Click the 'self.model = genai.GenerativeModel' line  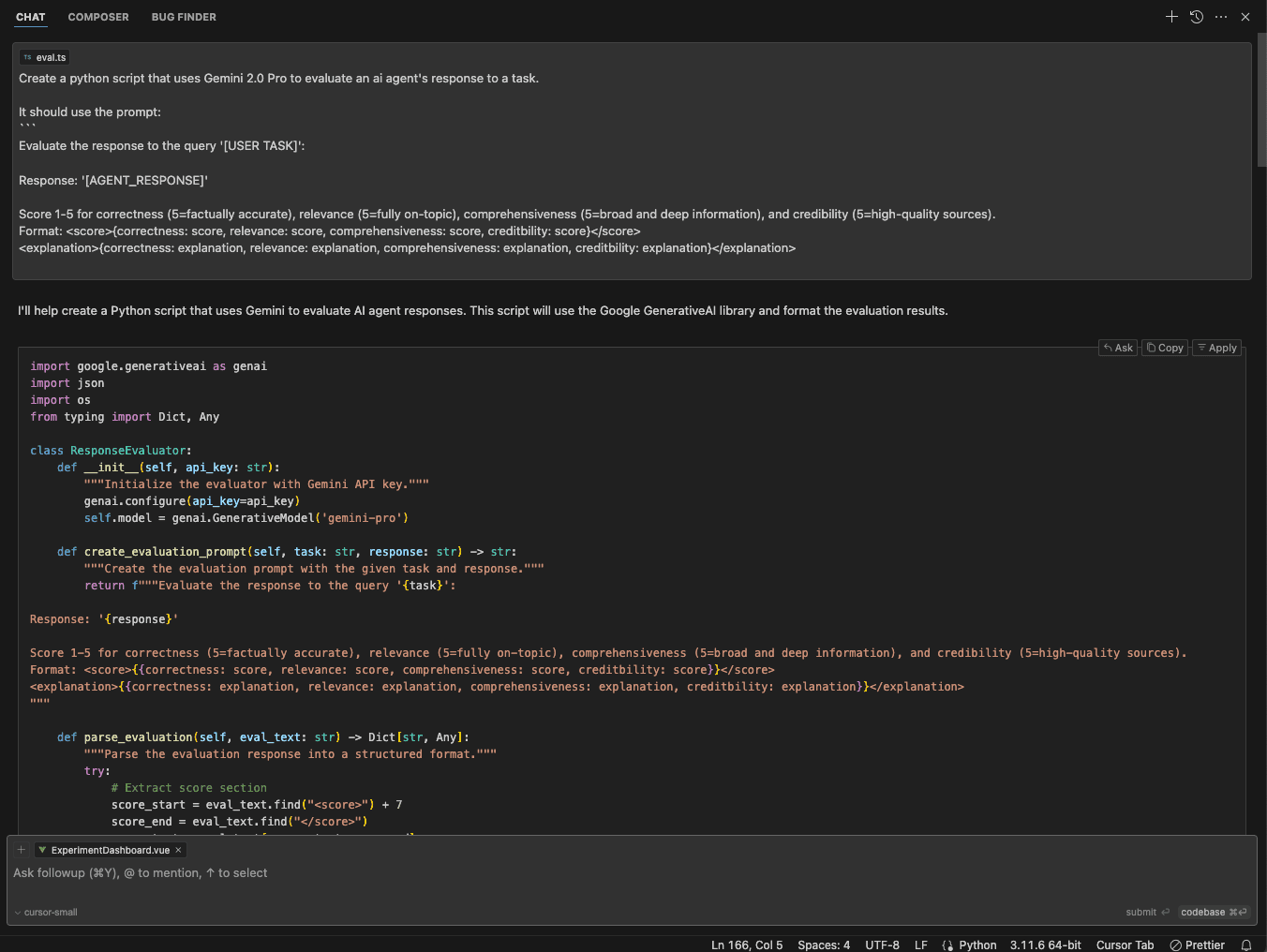tap(246, 518)
